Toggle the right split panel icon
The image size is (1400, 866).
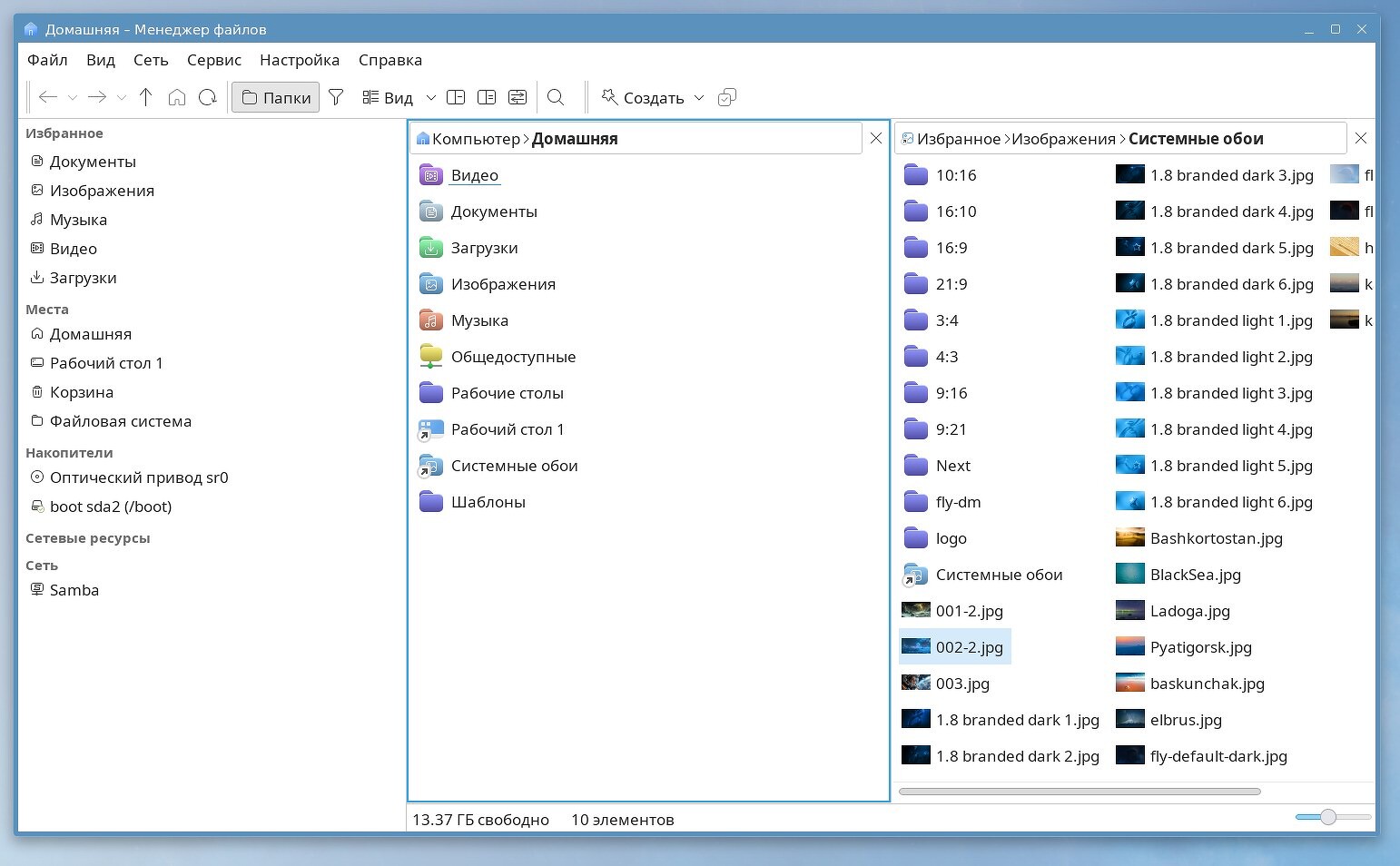[x=487, y=97]
